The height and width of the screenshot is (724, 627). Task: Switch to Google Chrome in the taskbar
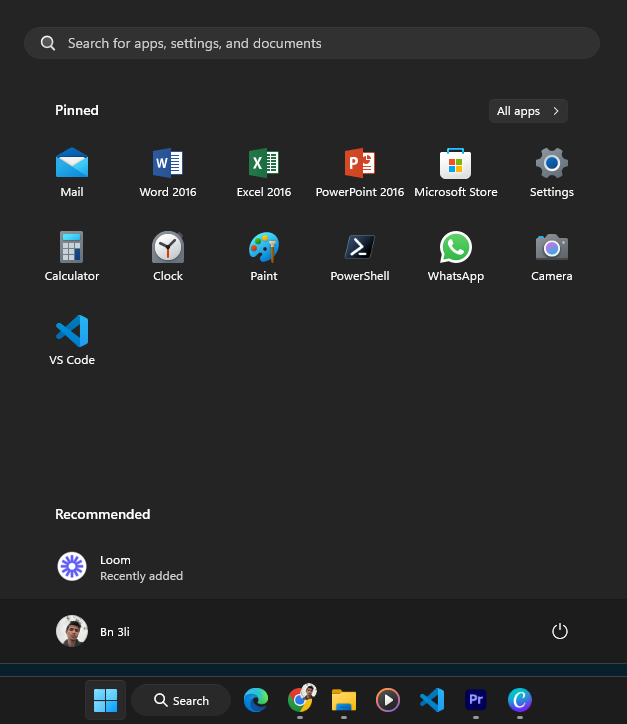(300, 700)
